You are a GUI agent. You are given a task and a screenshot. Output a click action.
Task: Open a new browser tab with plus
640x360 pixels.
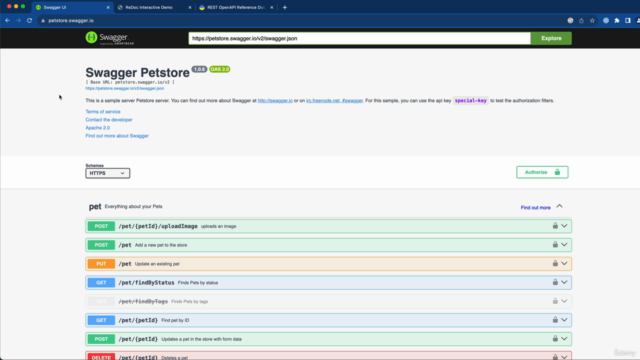[285, 7]
